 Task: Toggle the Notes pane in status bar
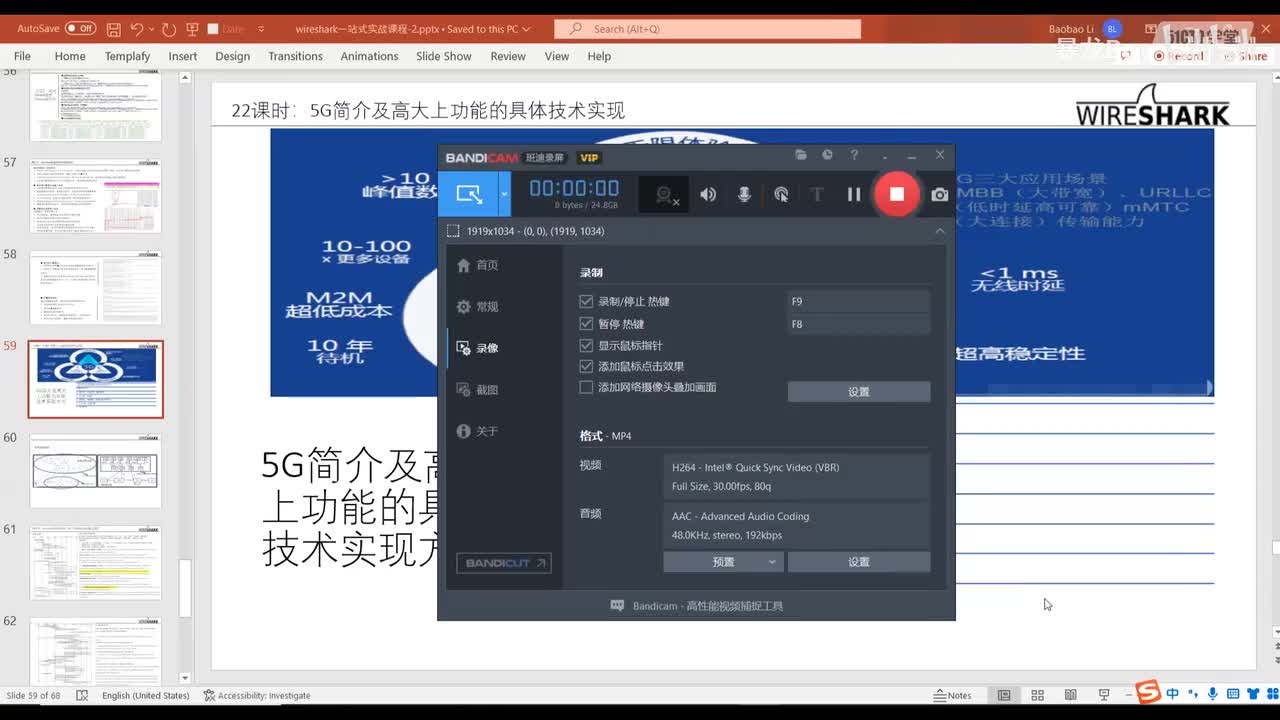click(952, 695)
